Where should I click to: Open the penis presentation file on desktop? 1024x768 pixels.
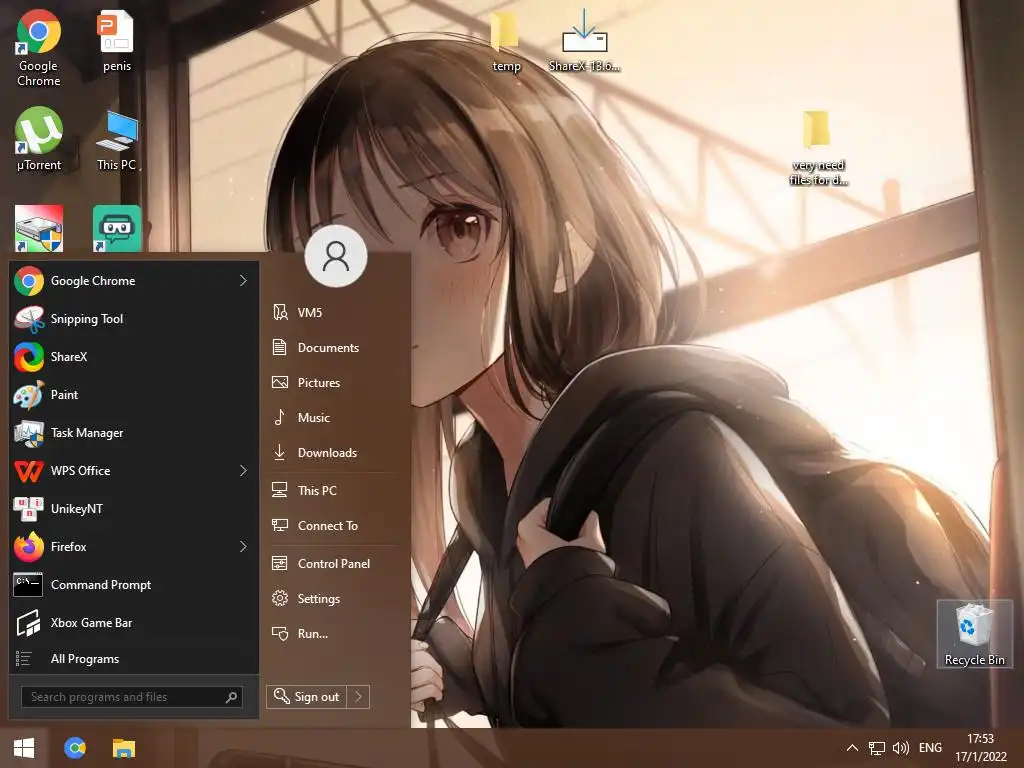pyautogui.click(x=117, y=41)
